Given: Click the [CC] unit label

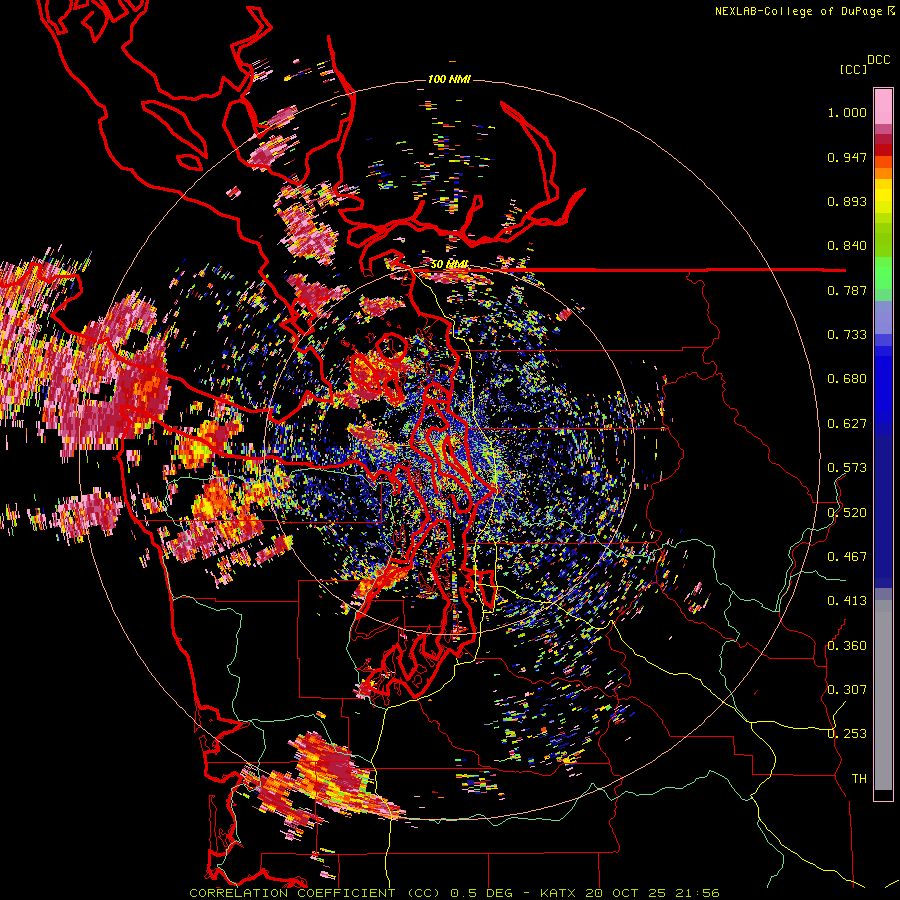Looking at the screenshot, I should (853, 69).
